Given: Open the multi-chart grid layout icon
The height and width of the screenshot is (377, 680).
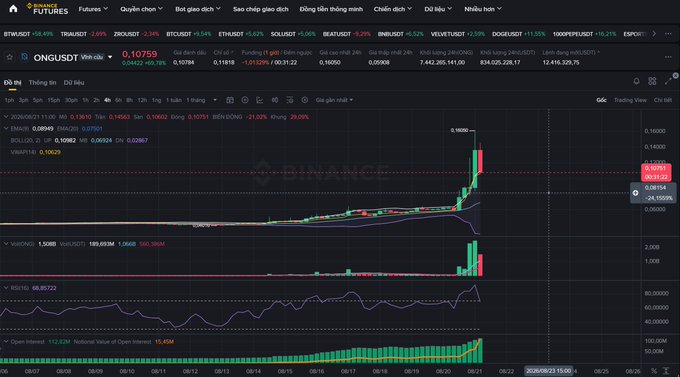Looking at the screenshot, I should [x=652, y=81].
